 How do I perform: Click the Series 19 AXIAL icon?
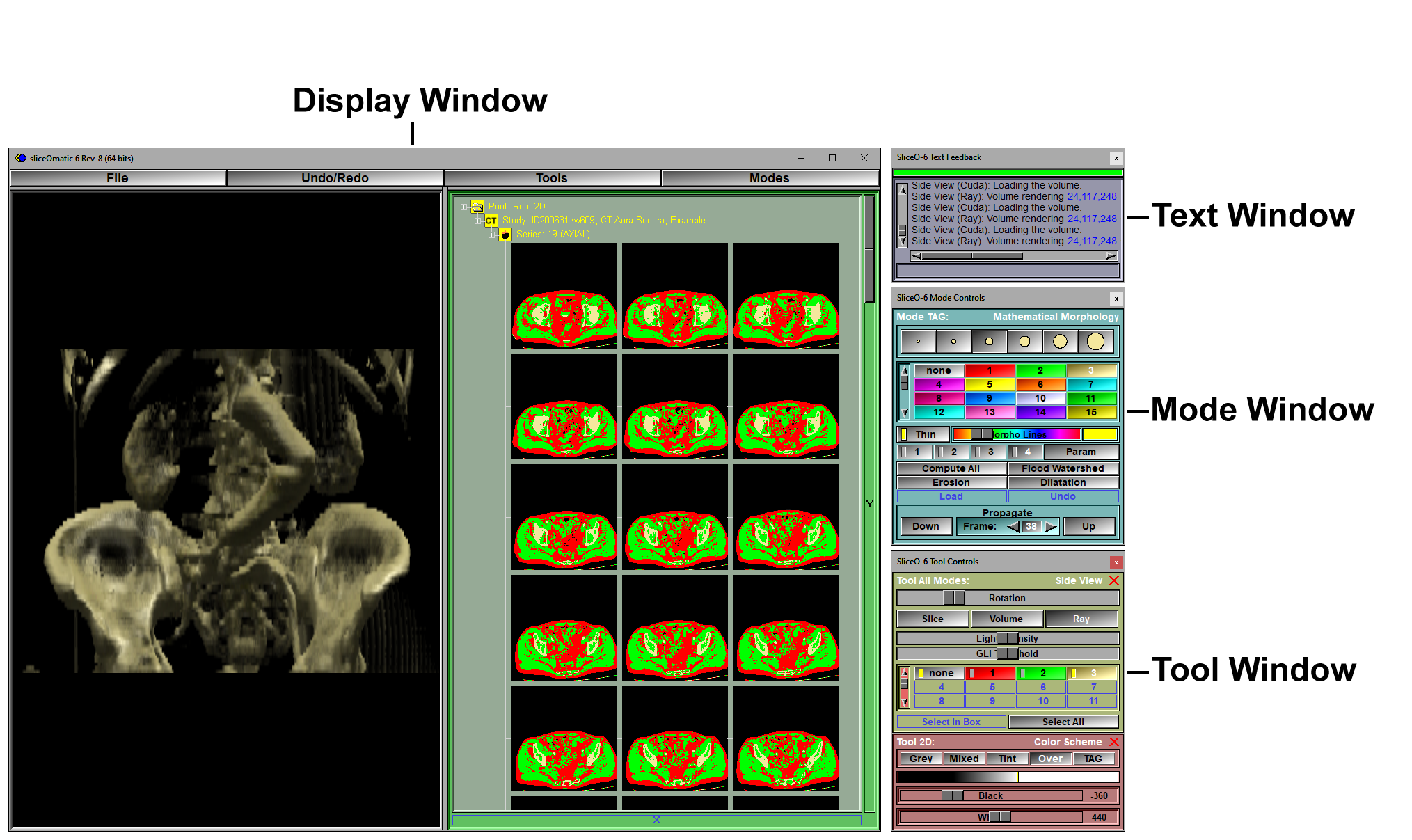pos(505,235)
